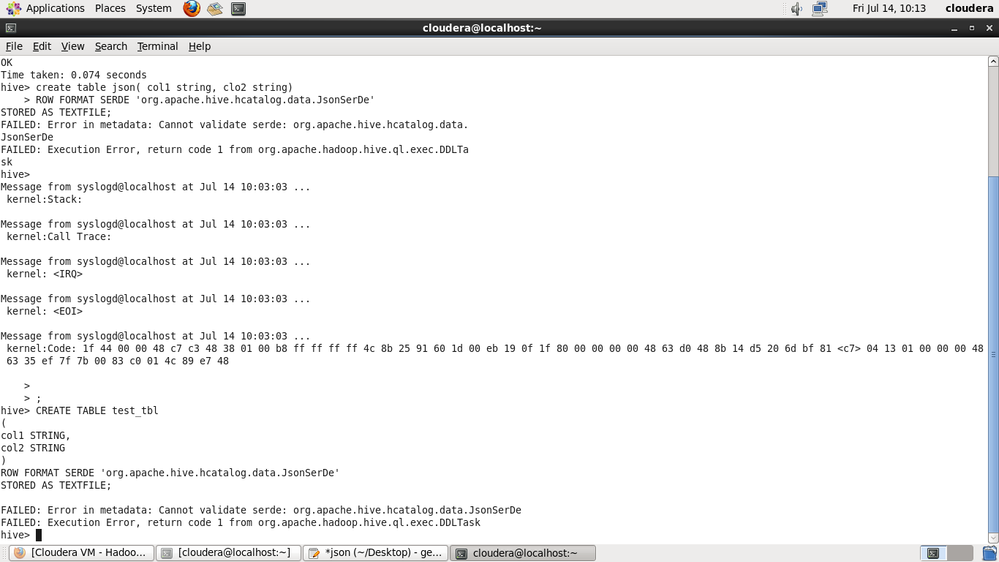Click the 'Time taken: 0.074 seconds' line
The image size is (999, 562).
(73, 75)
